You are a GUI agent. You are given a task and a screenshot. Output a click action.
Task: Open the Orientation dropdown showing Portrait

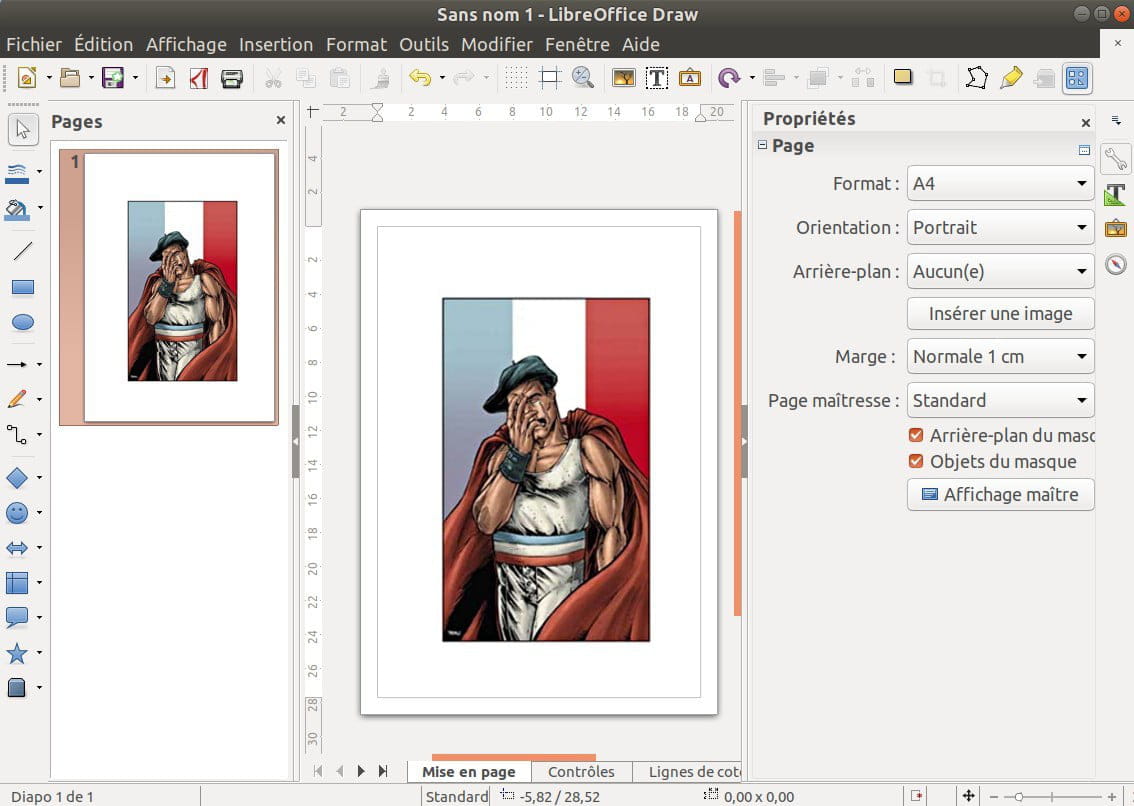(1000, 227)
